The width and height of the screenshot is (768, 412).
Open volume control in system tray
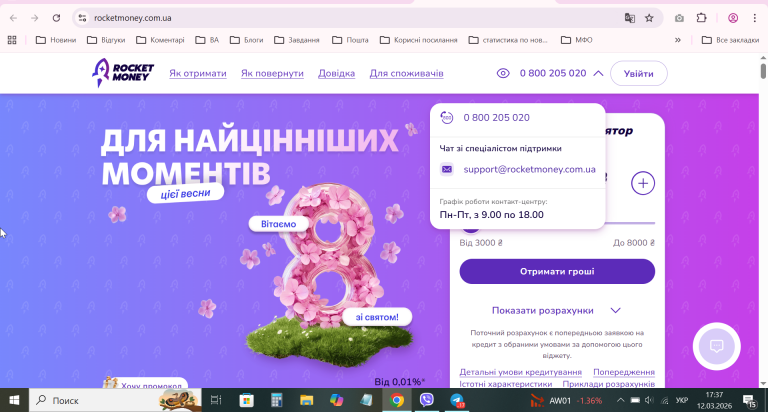point(649,400)
